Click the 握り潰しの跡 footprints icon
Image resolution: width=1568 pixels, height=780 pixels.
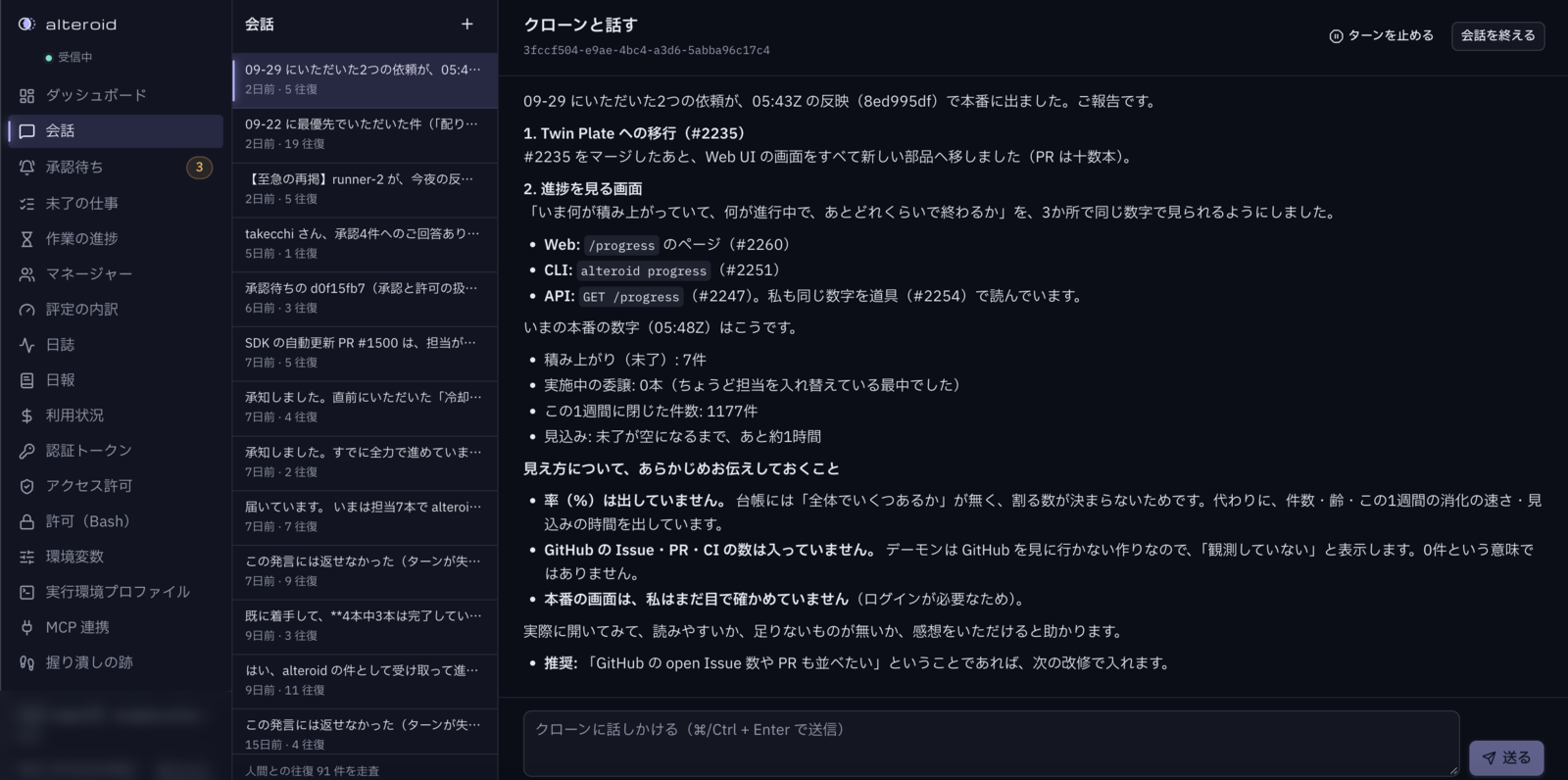click(x=26, y=662)
